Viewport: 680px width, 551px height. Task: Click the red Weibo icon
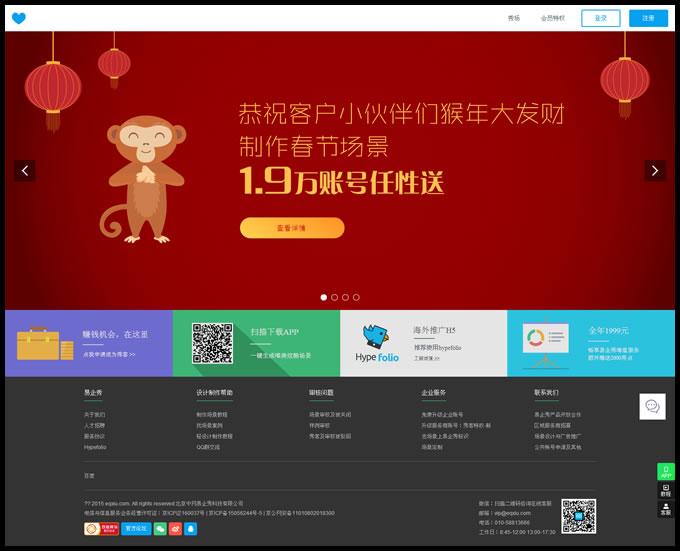click(x=175, y=529)
